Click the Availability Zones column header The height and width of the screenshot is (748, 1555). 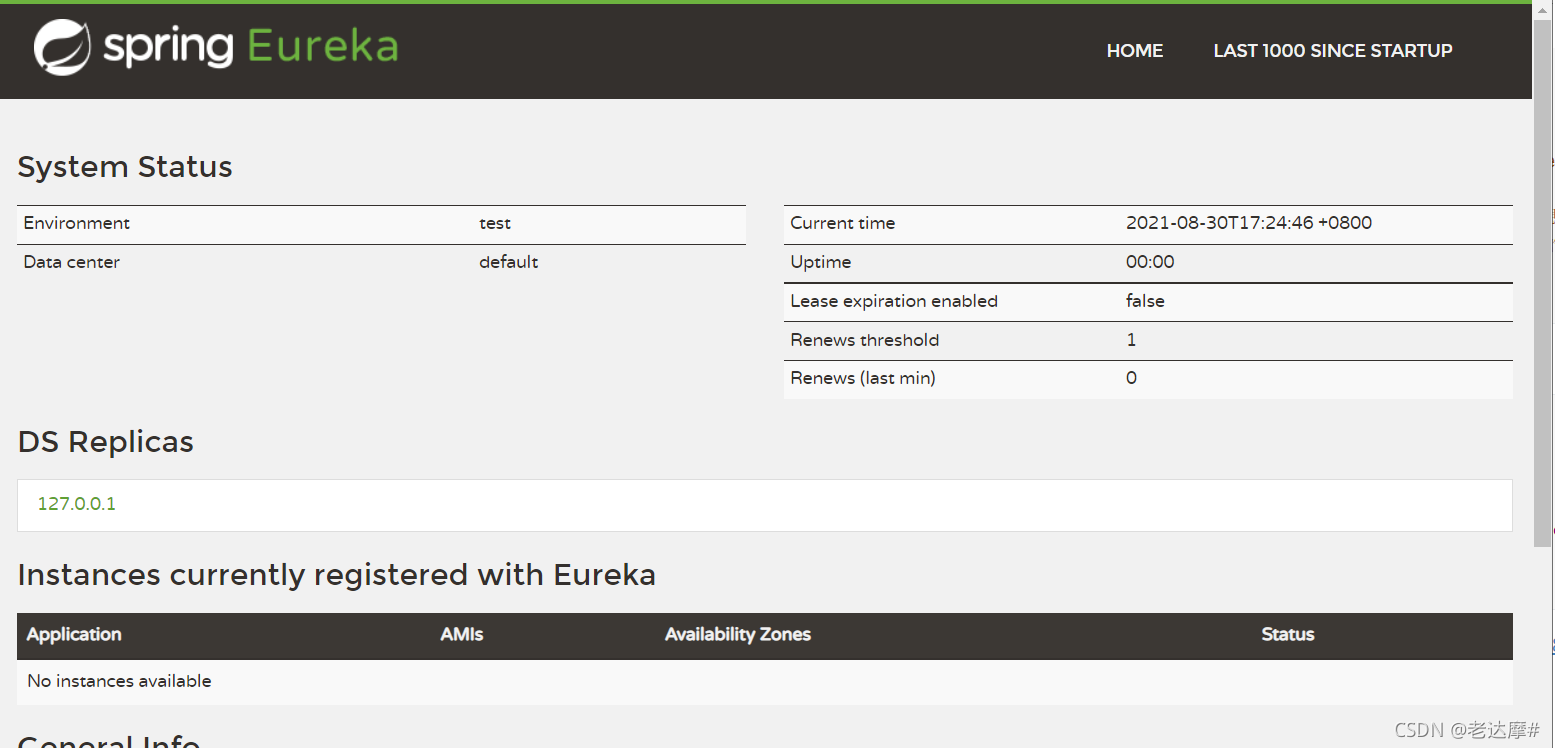(738, 635)
